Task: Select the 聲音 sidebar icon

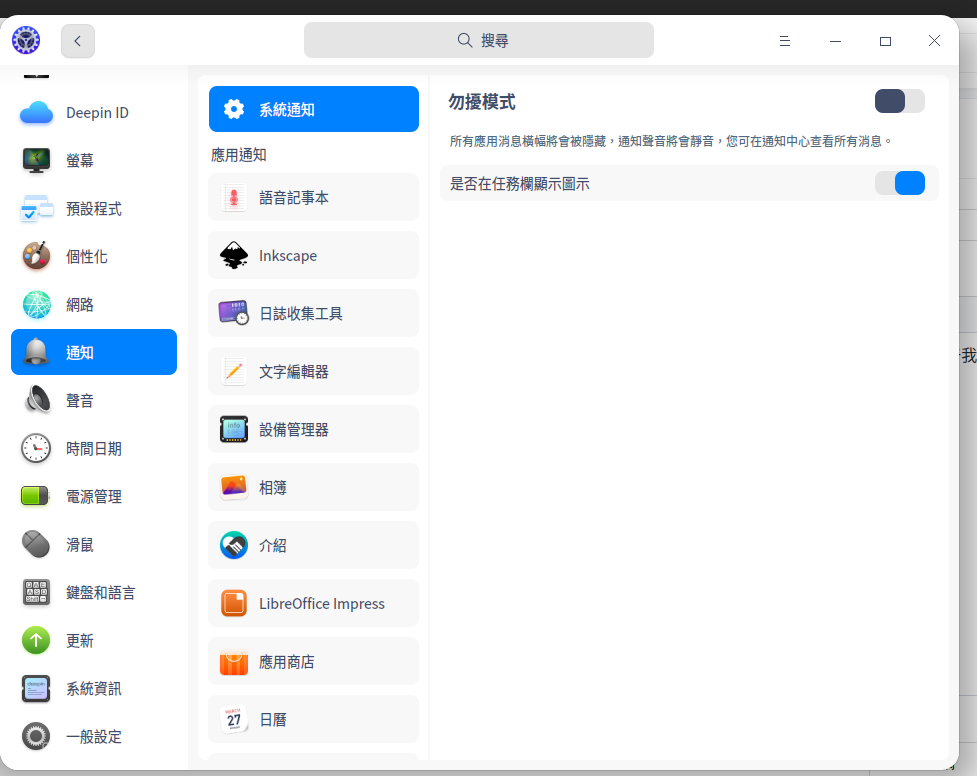Action: click(36, 400)
